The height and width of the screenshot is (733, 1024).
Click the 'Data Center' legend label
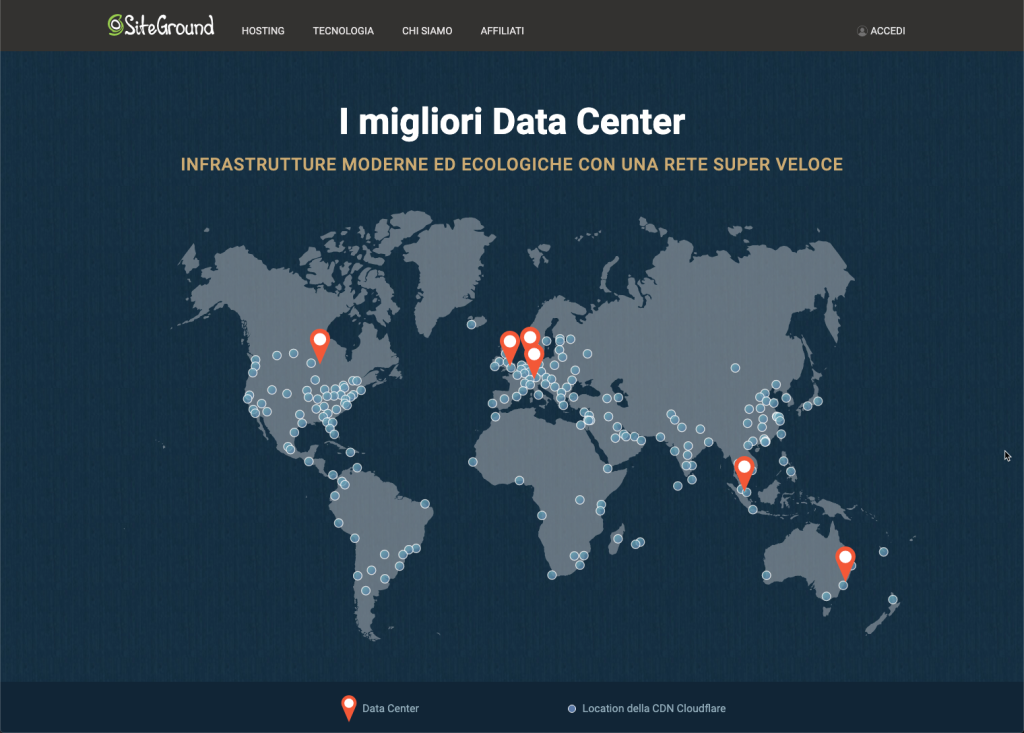[x=391, y=708]
